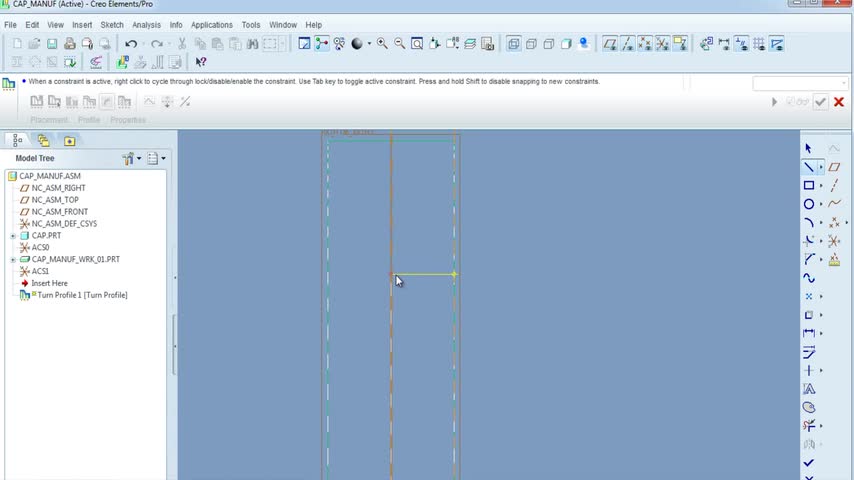Toggle sketcher grid display
The image size is (854, 480).
click(759, 44)
